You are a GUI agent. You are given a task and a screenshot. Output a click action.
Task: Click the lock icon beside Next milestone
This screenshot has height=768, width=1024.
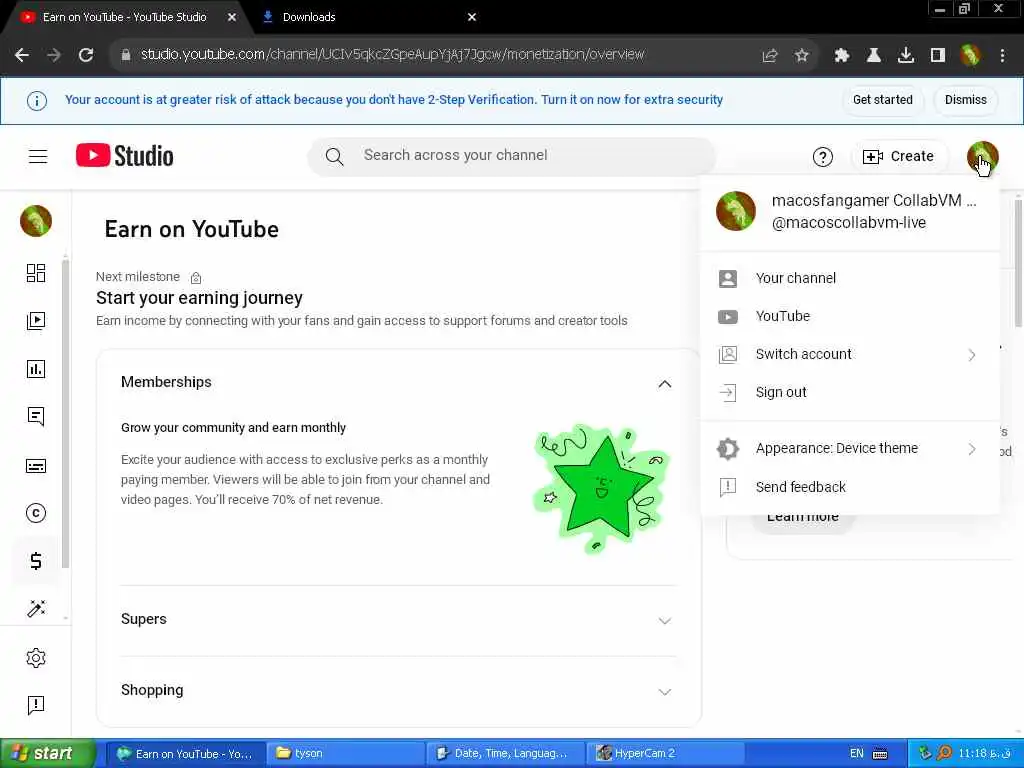[195, 278]
